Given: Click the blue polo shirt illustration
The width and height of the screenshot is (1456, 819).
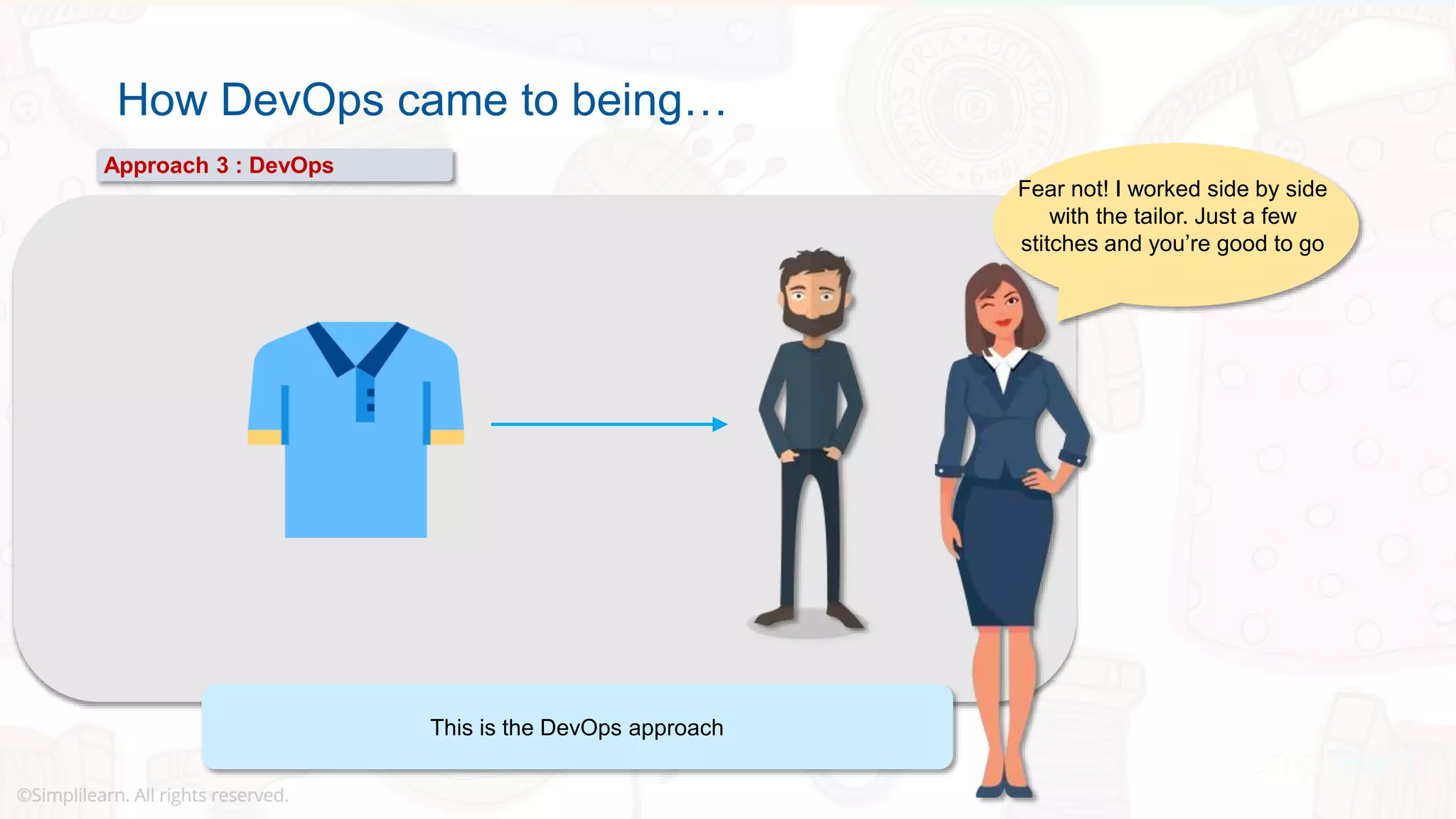Looking at the screenshot, I should pos(355,429).
